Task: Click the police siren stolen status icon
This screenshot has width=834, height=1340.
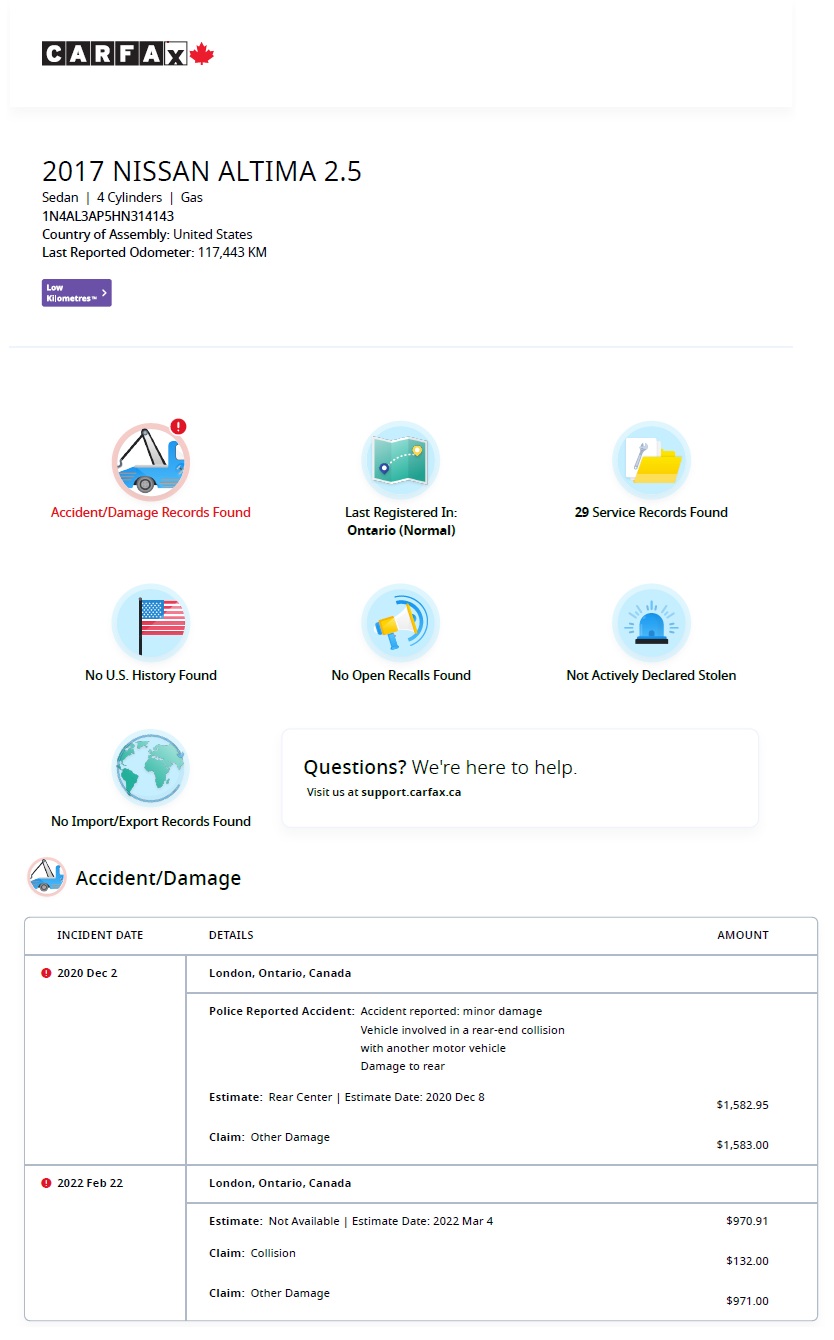Action: [x=651, y=624]
